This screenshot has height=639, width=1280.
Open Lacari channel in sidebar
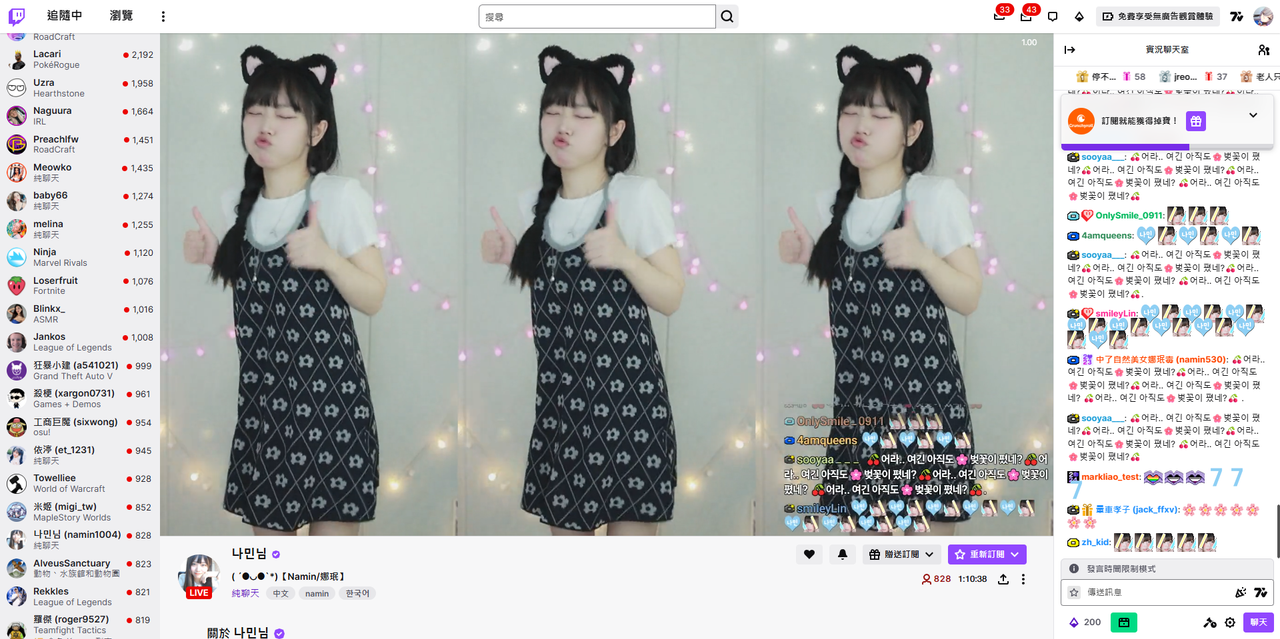(x=80, y=59)
